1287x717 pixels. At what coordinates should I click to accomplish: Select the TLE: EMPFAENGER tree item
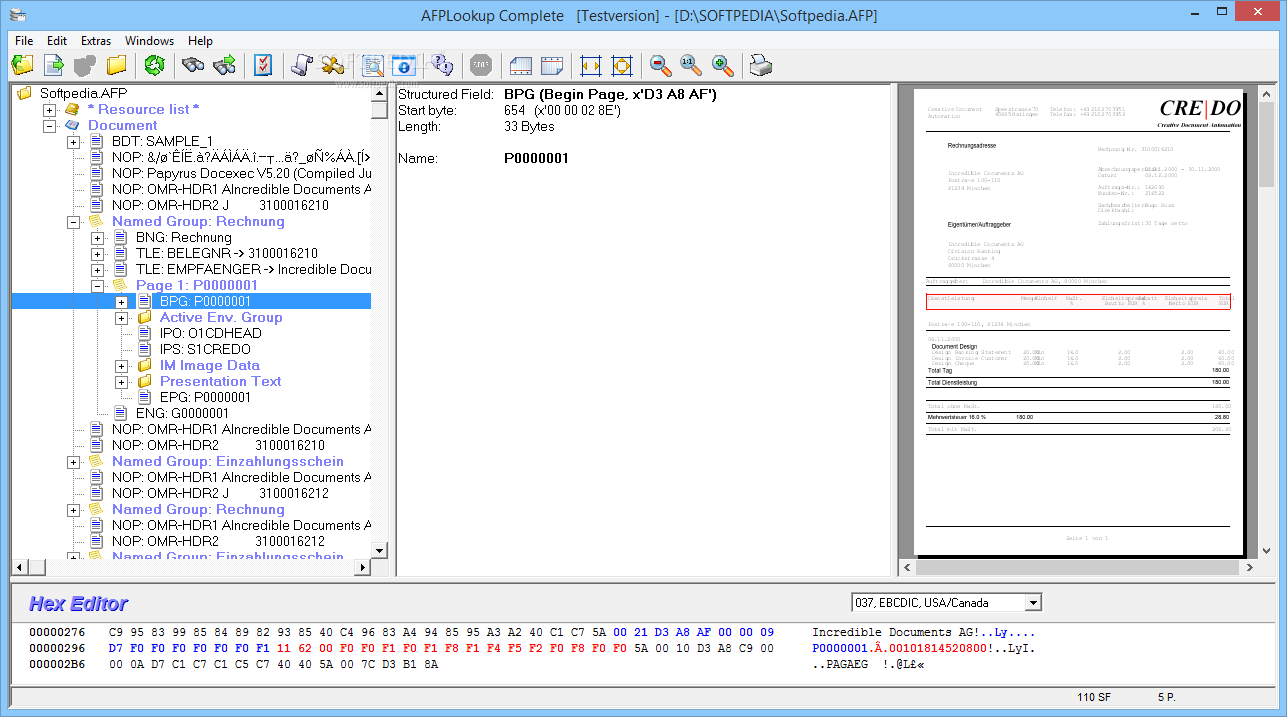[x=253, y=269]
